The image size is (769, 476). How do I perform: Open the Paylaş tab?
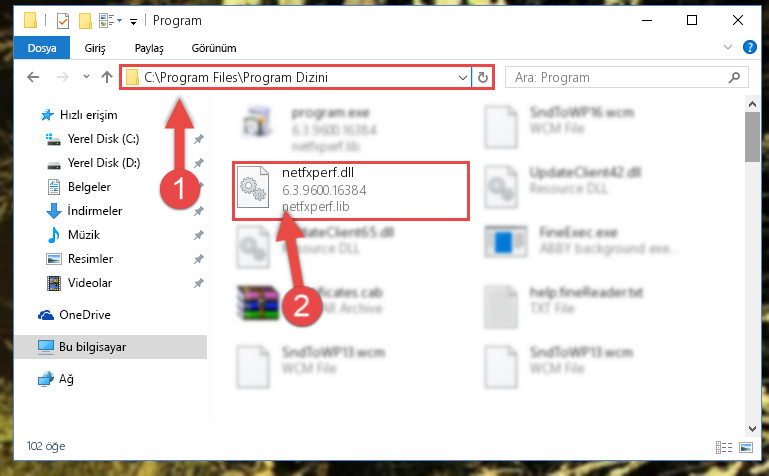149,48
